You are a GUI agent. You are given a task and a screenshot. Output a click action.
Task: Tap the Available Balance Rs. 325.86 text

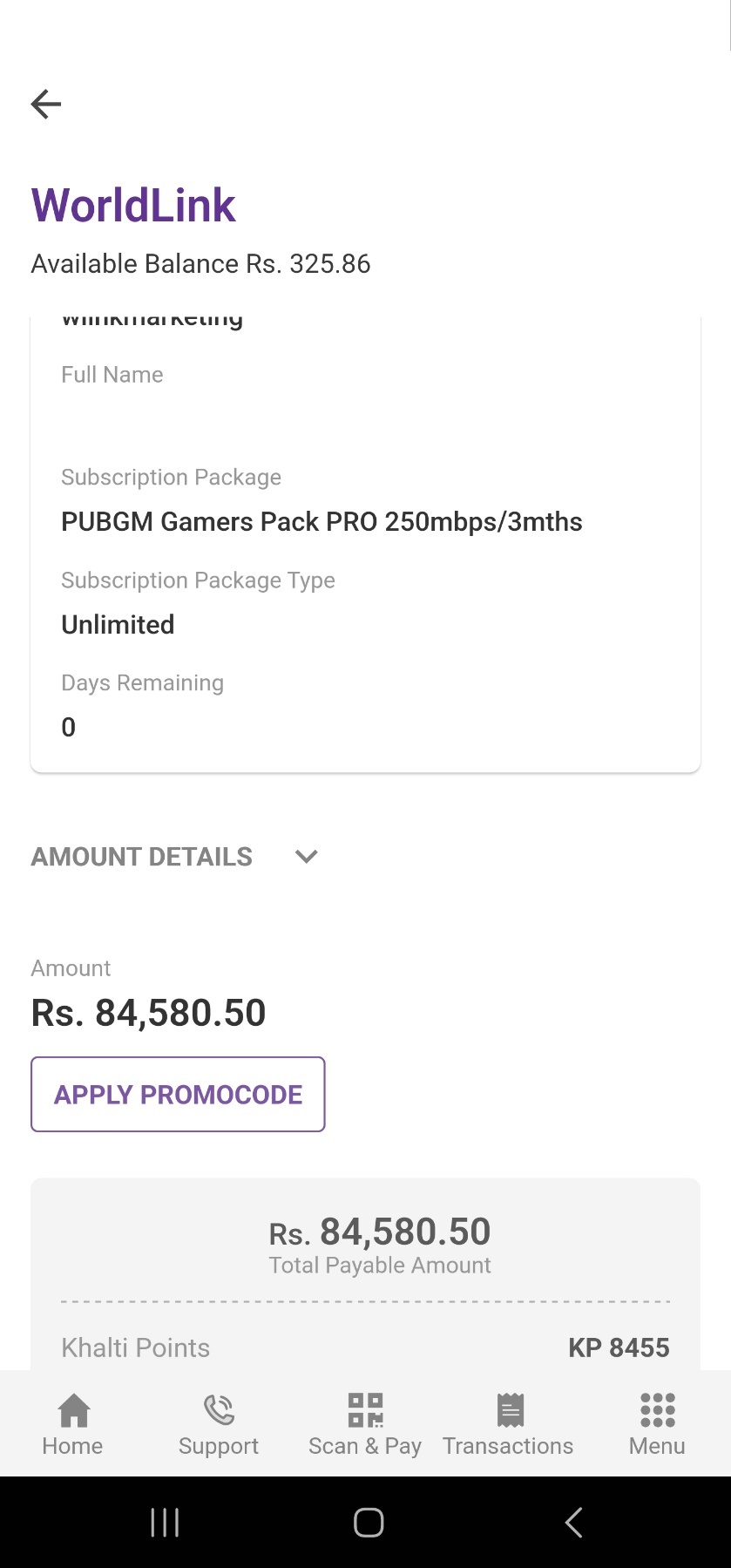[x=200, y=264]
